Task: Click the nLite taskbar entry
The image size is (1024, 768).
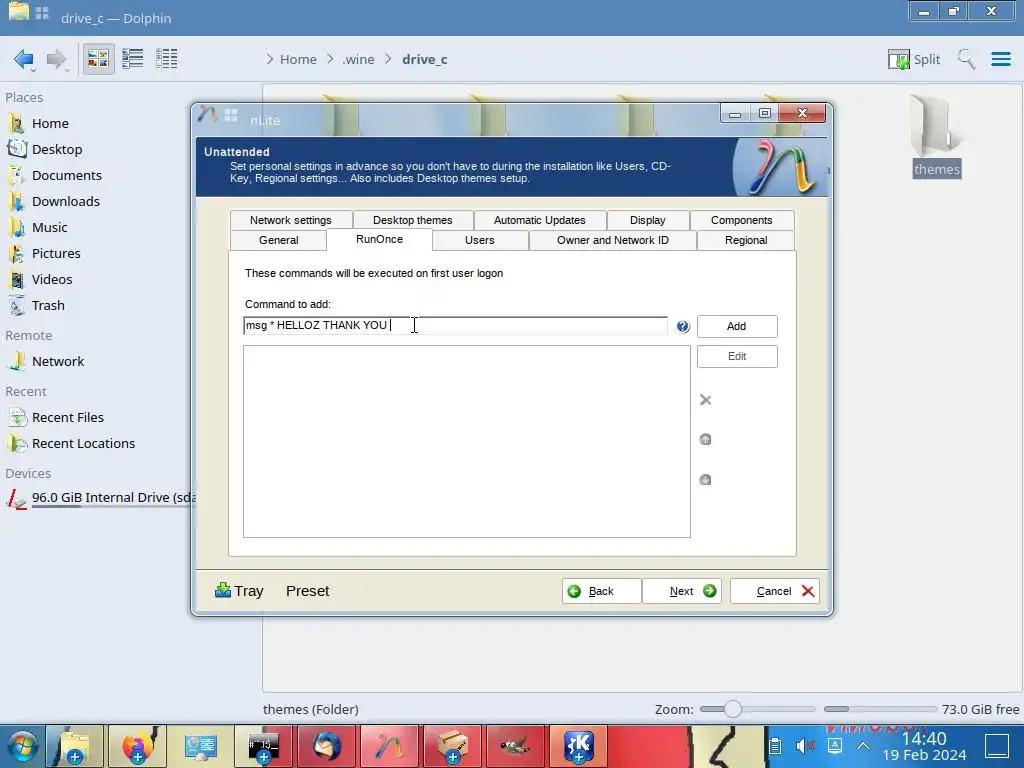Action: 389,746
